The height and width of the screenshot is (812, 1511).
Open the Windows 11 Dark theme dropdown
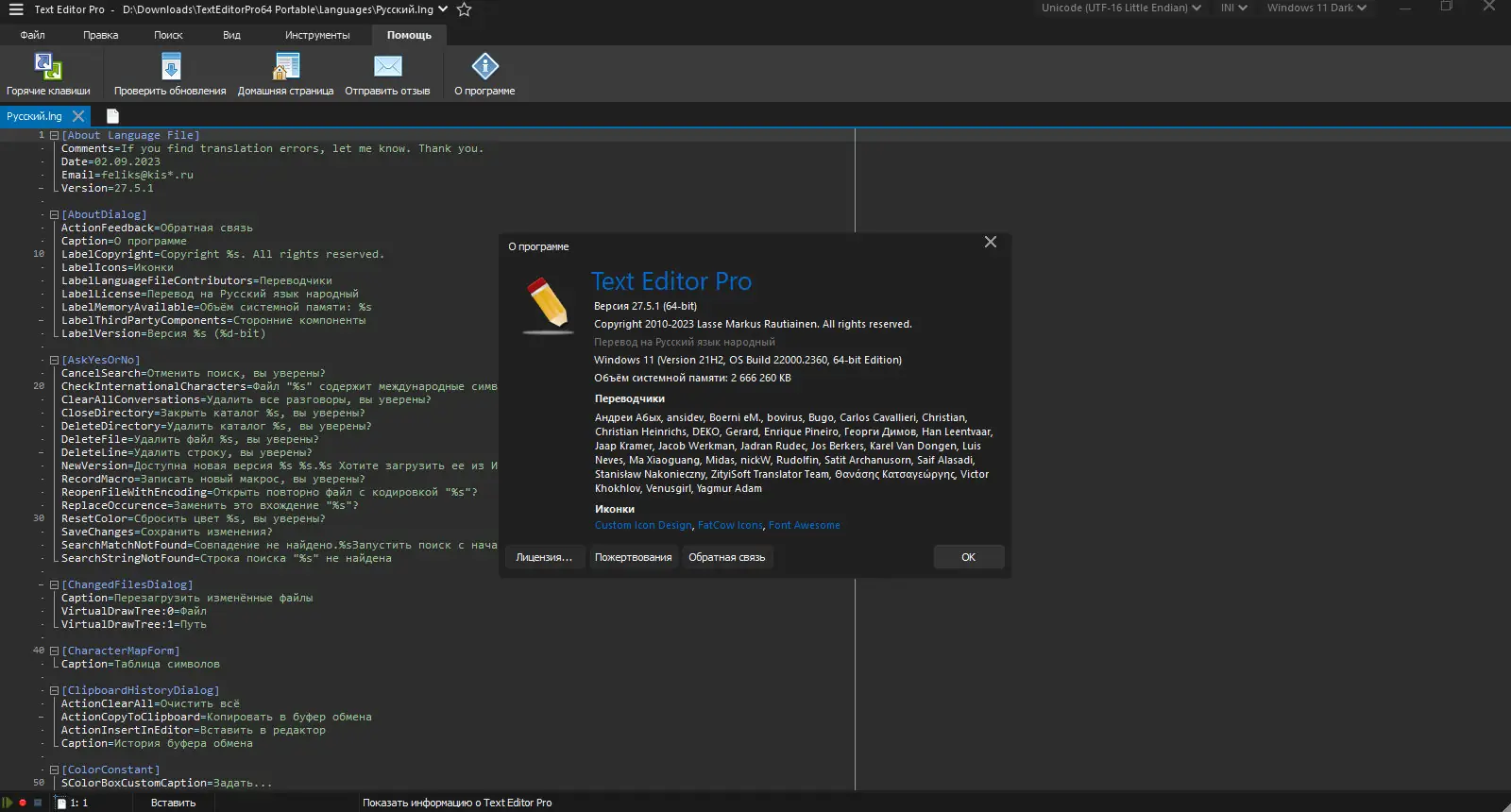(x=1316, y=8)
